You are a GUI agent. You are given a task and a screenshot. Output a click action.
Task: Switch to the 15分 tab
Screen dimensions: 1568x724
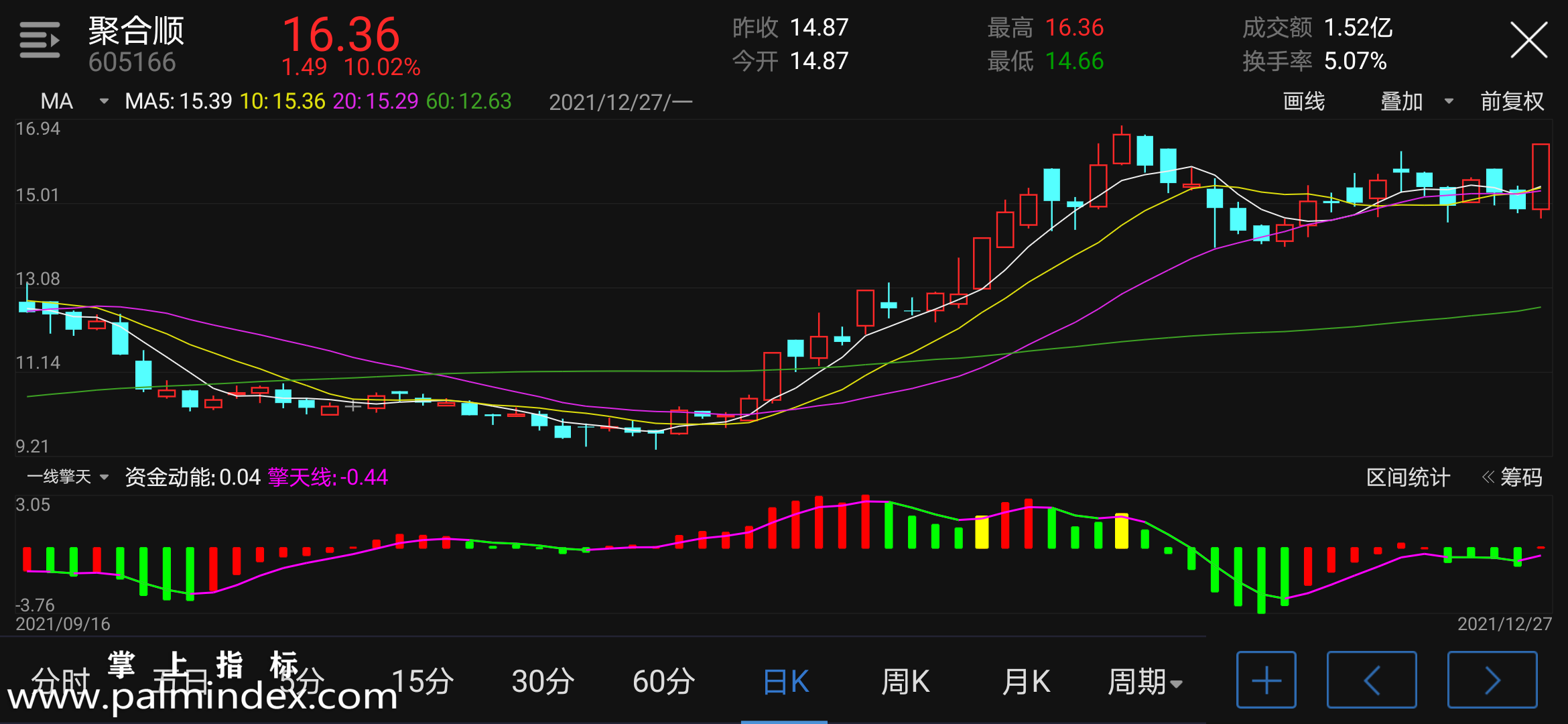pos(422,682)
